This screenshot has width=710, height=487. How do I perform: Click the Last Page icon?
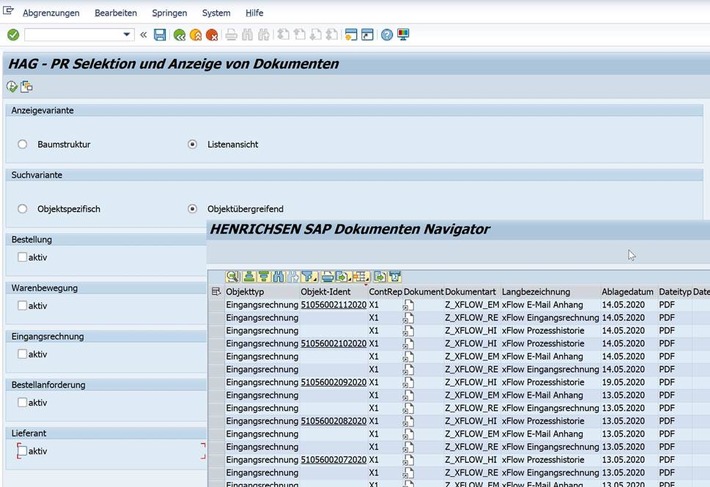pyautogui.click(x=331, y=34)
